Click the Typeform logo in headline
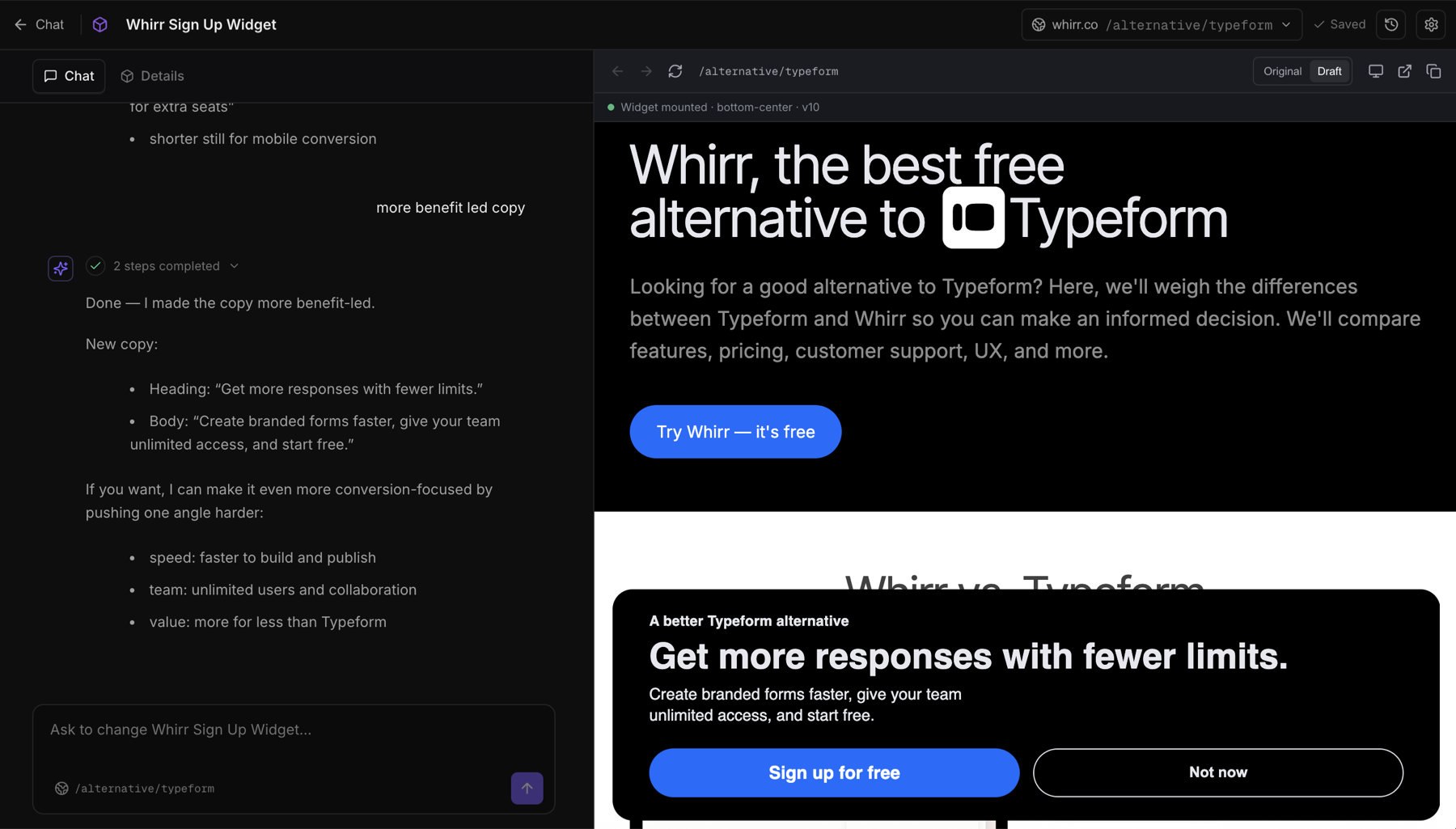The width and height of the screenshot is (1456, 829). [973, 218]
